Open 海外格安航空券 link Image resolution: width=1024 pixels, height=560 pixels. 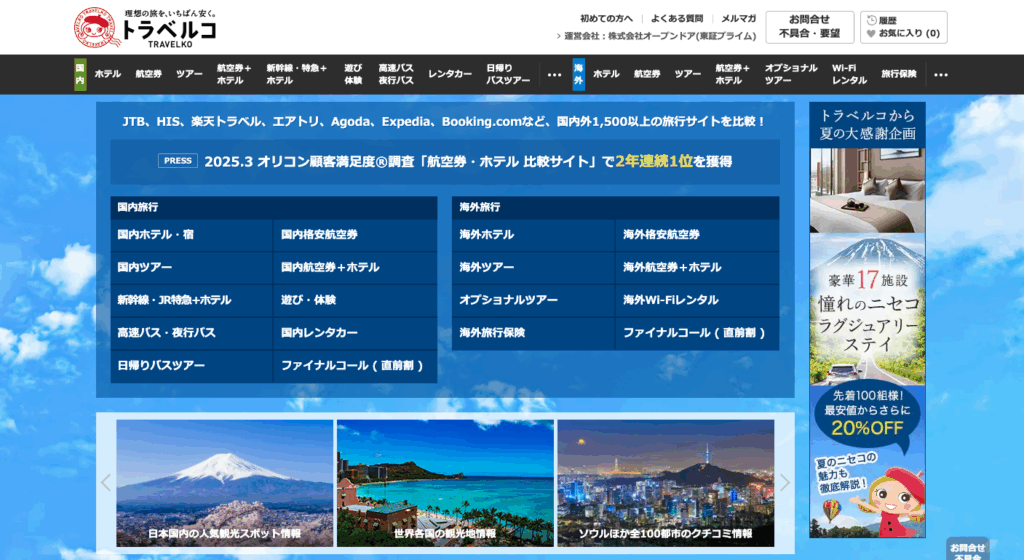click(697, 235)
